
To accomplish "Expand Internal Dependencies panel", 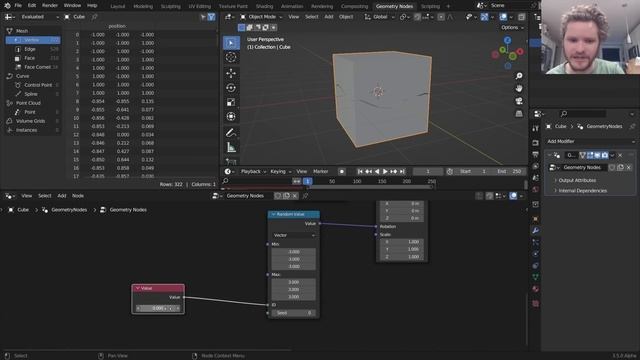I will click(582, 191).
